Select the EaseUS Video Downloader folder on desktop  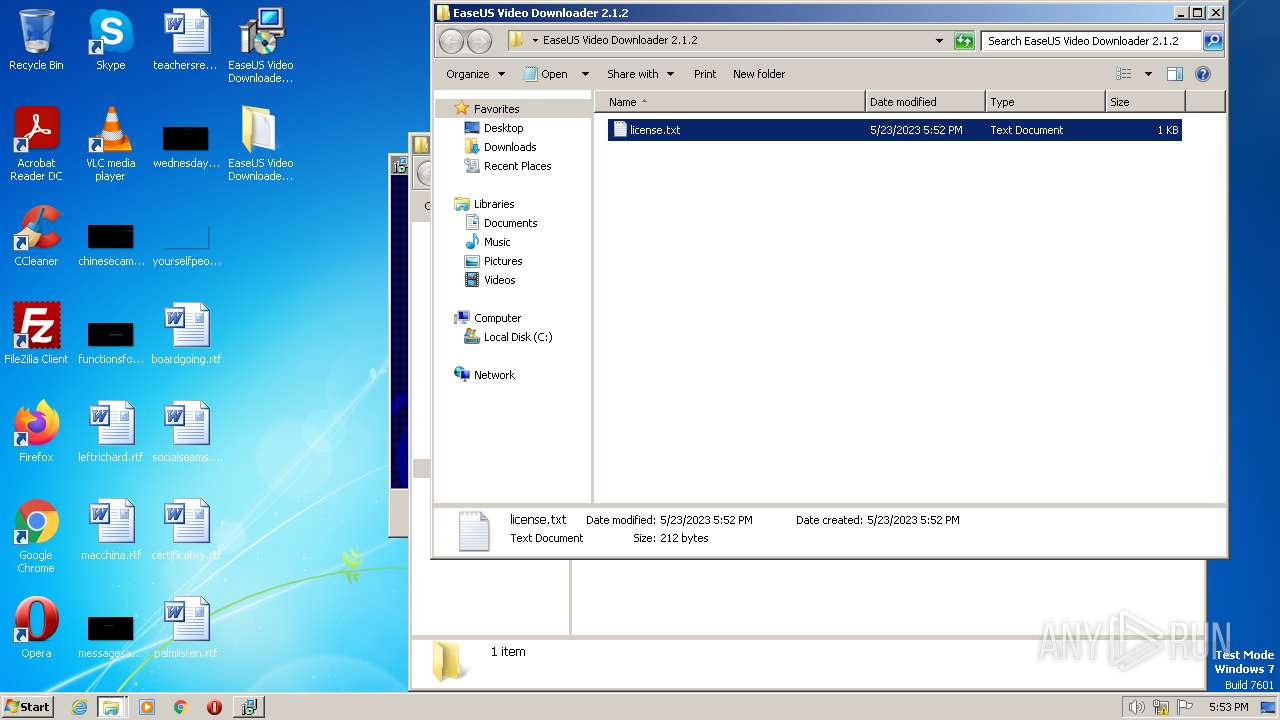coord(260,144)
